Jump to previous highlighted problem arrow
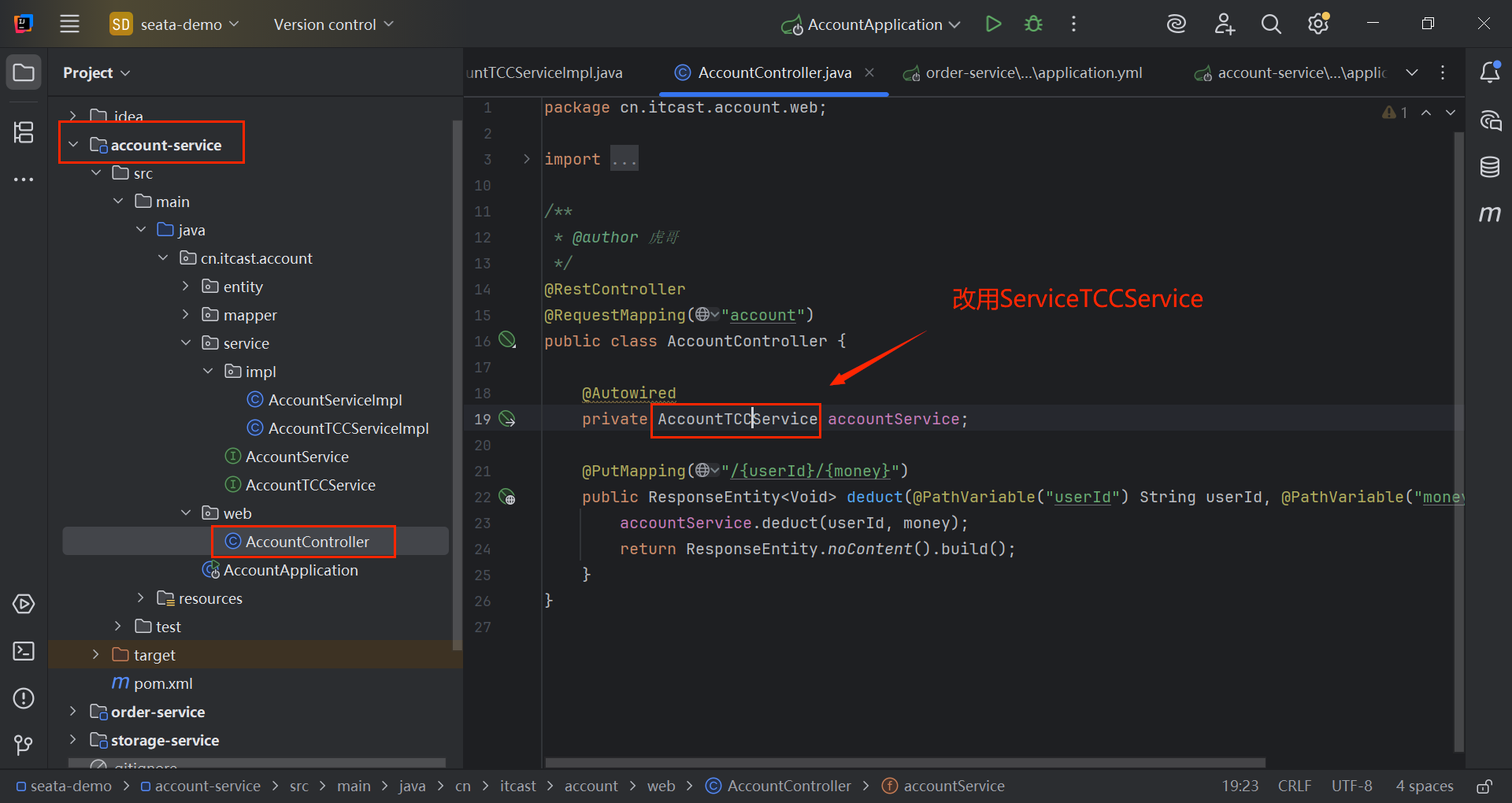The image size is (1512, 803). (1426, 113)
